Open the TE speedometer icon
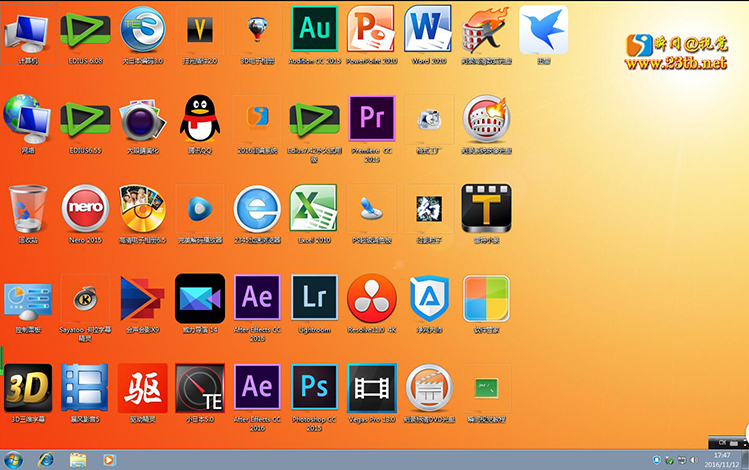 pos(200,388)
